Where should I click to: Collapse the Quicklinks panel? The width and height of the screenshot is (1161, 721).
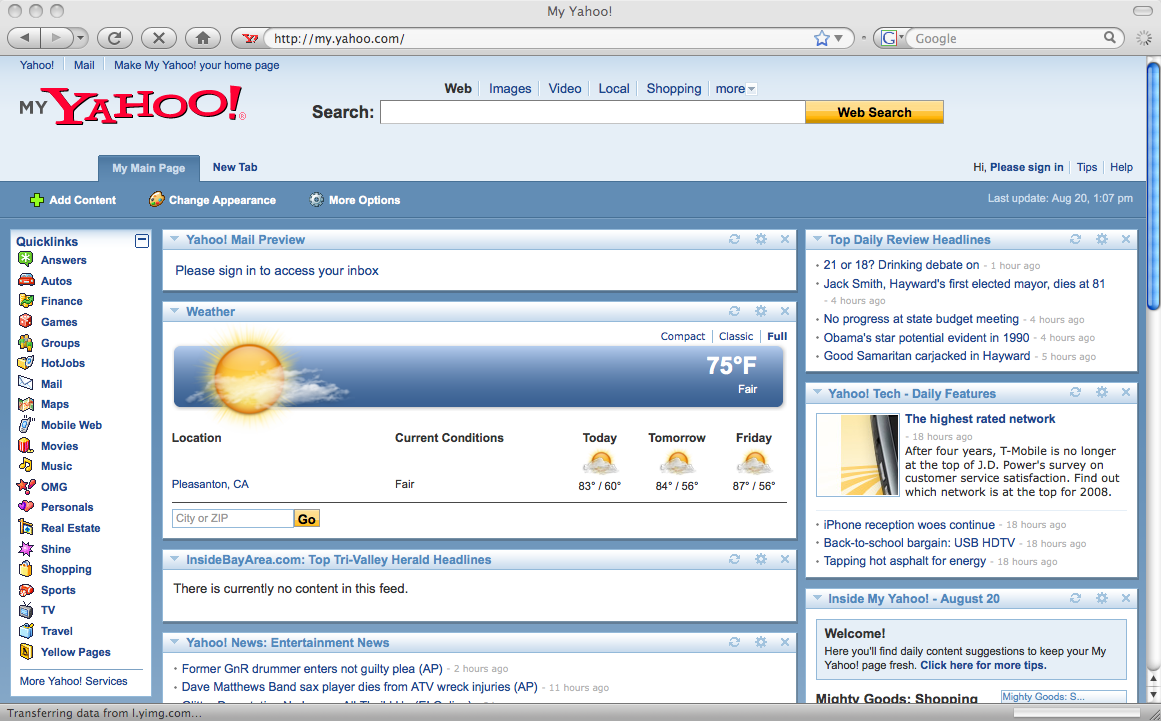(x=141, y=240)
